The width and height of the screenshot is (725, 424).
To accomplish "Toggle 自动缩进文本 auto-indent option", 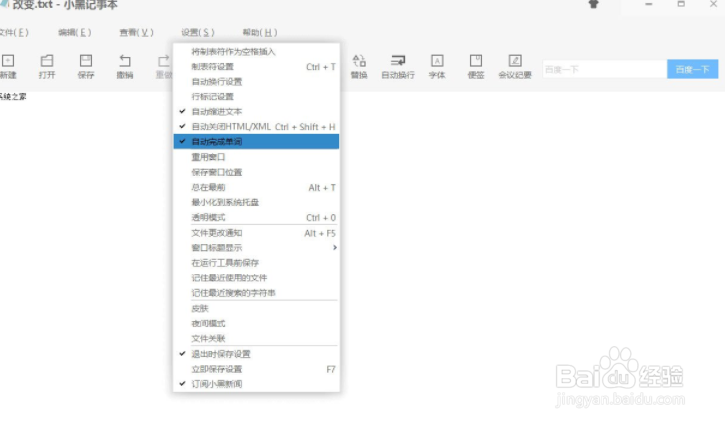I will pos(256,111).
